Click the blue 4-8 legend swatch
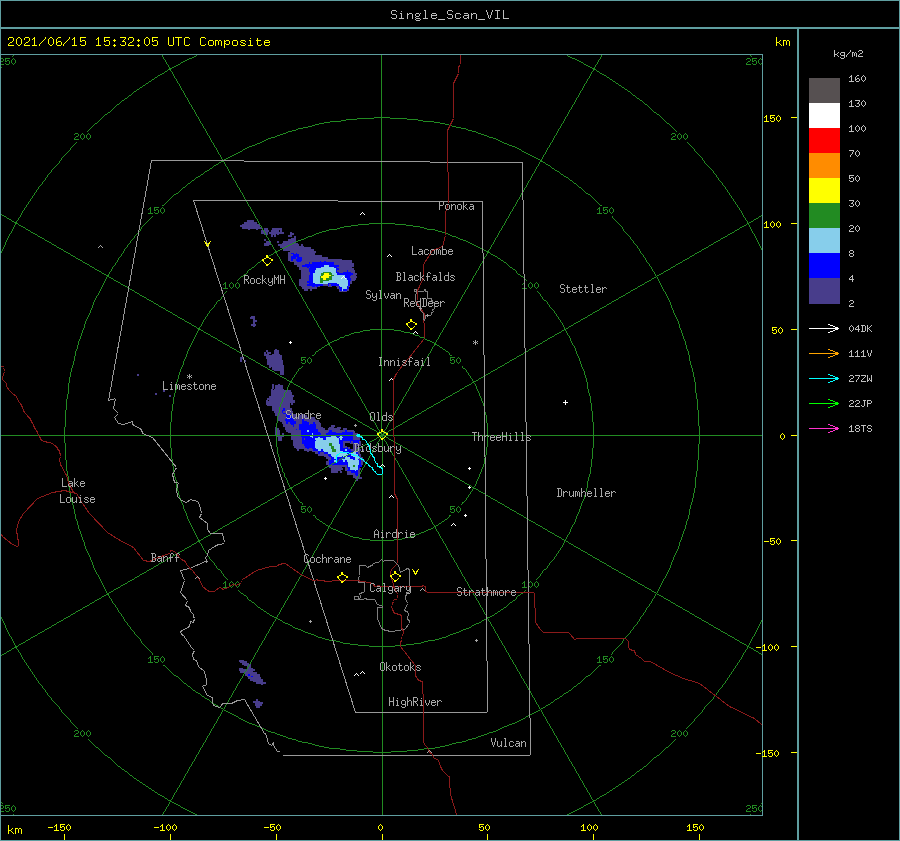Screen dimensions: 900x841 (824, 266)
